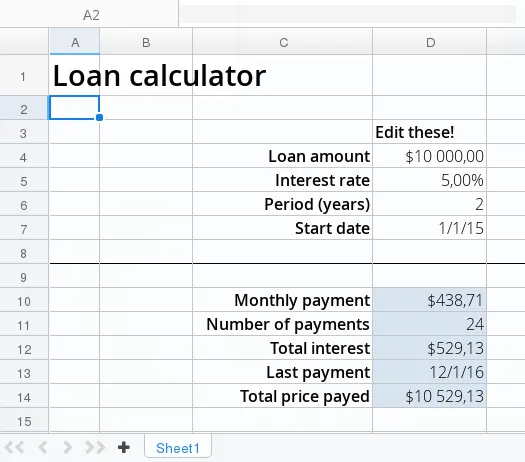Select the $10 529,13 total price value
The height and width of the screenshot is (462, 525).
pos(429,396)
